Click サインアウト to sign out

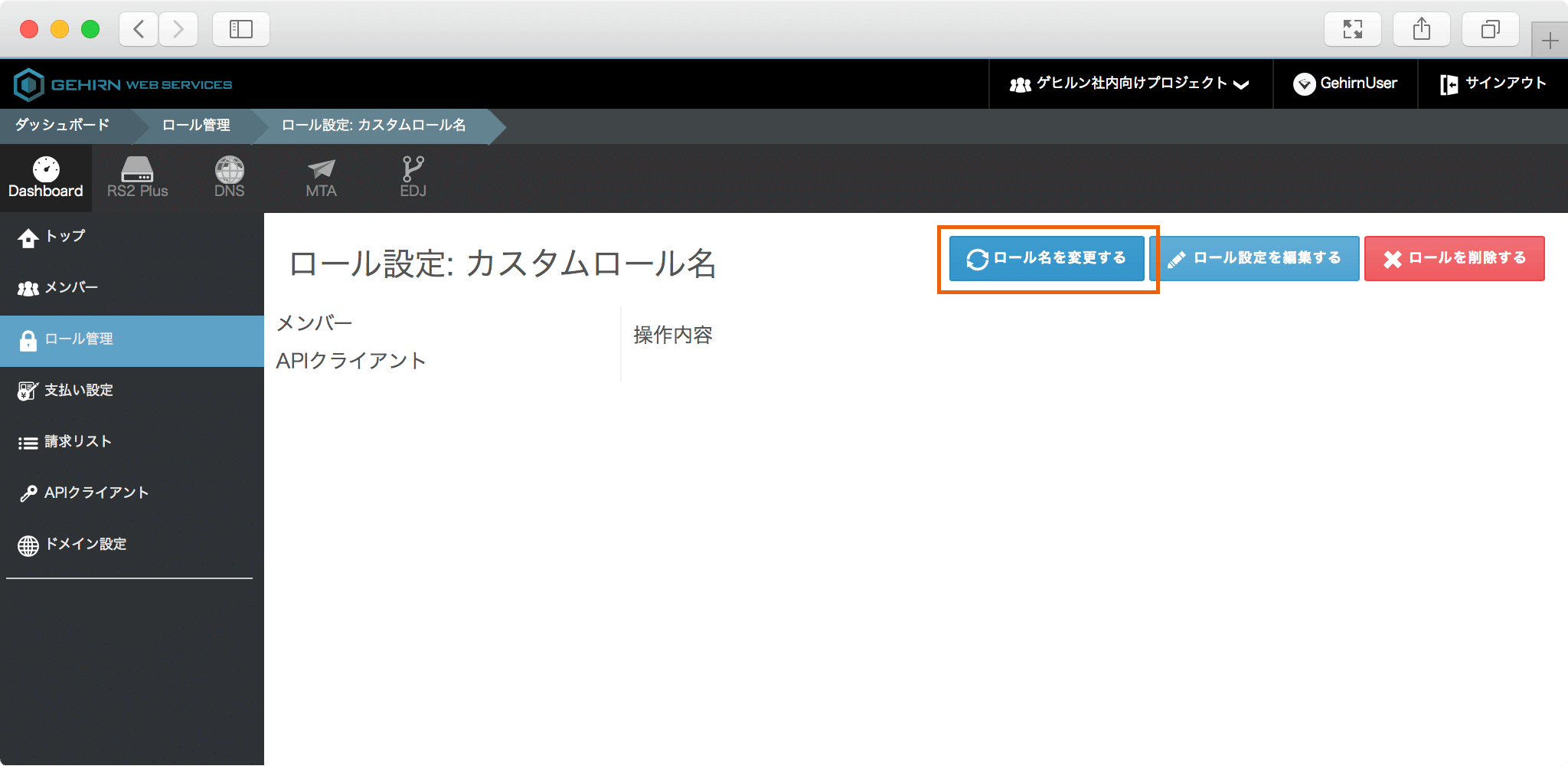point(1493,83)
